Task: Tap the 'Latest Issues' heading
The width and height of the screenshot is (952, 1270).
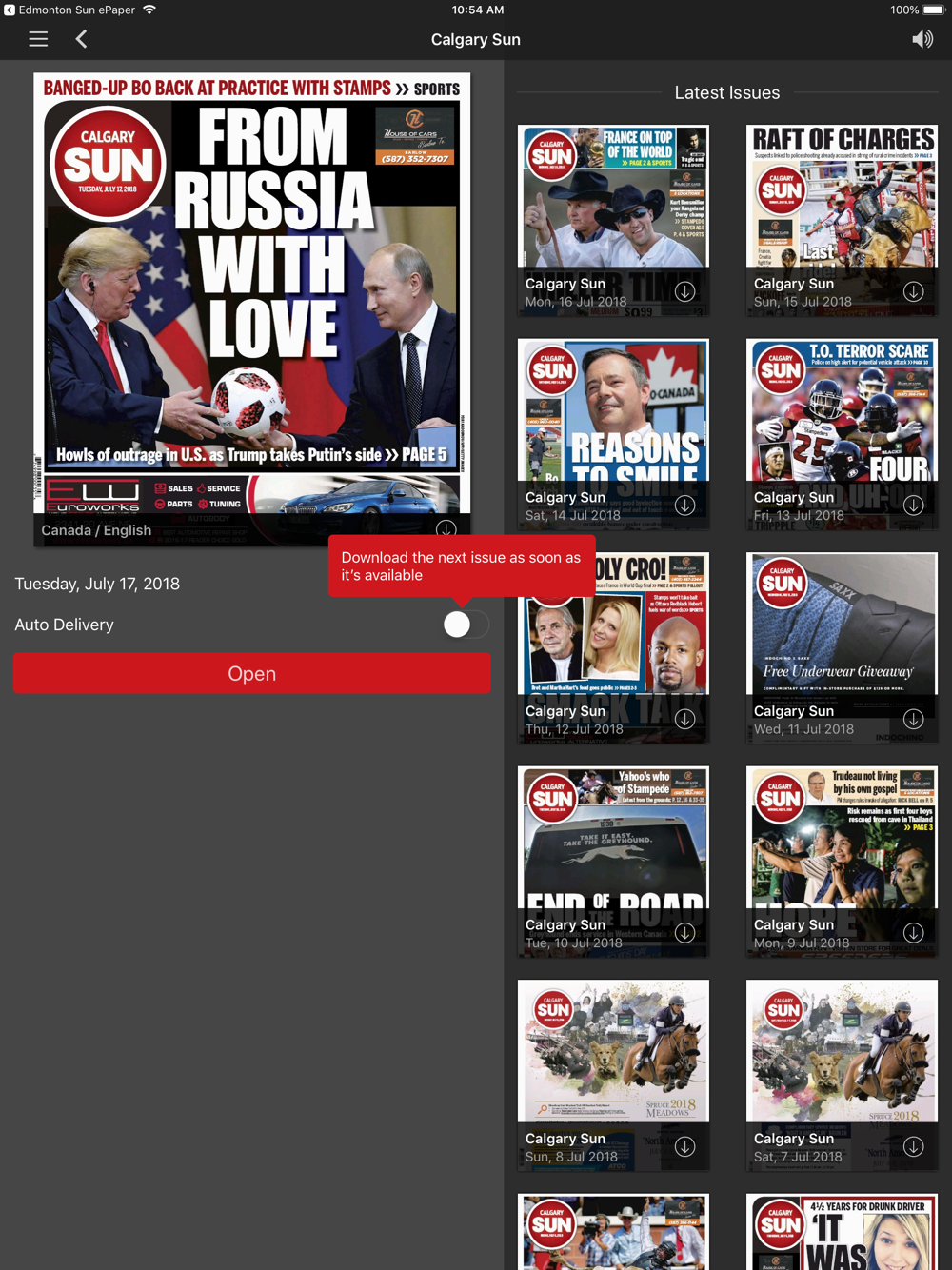Action: click(x=727, y=92)
